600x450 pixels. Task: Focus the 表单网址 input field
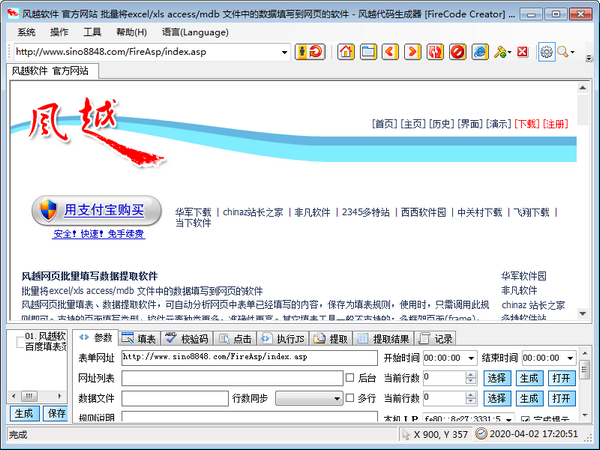[249, 358]
